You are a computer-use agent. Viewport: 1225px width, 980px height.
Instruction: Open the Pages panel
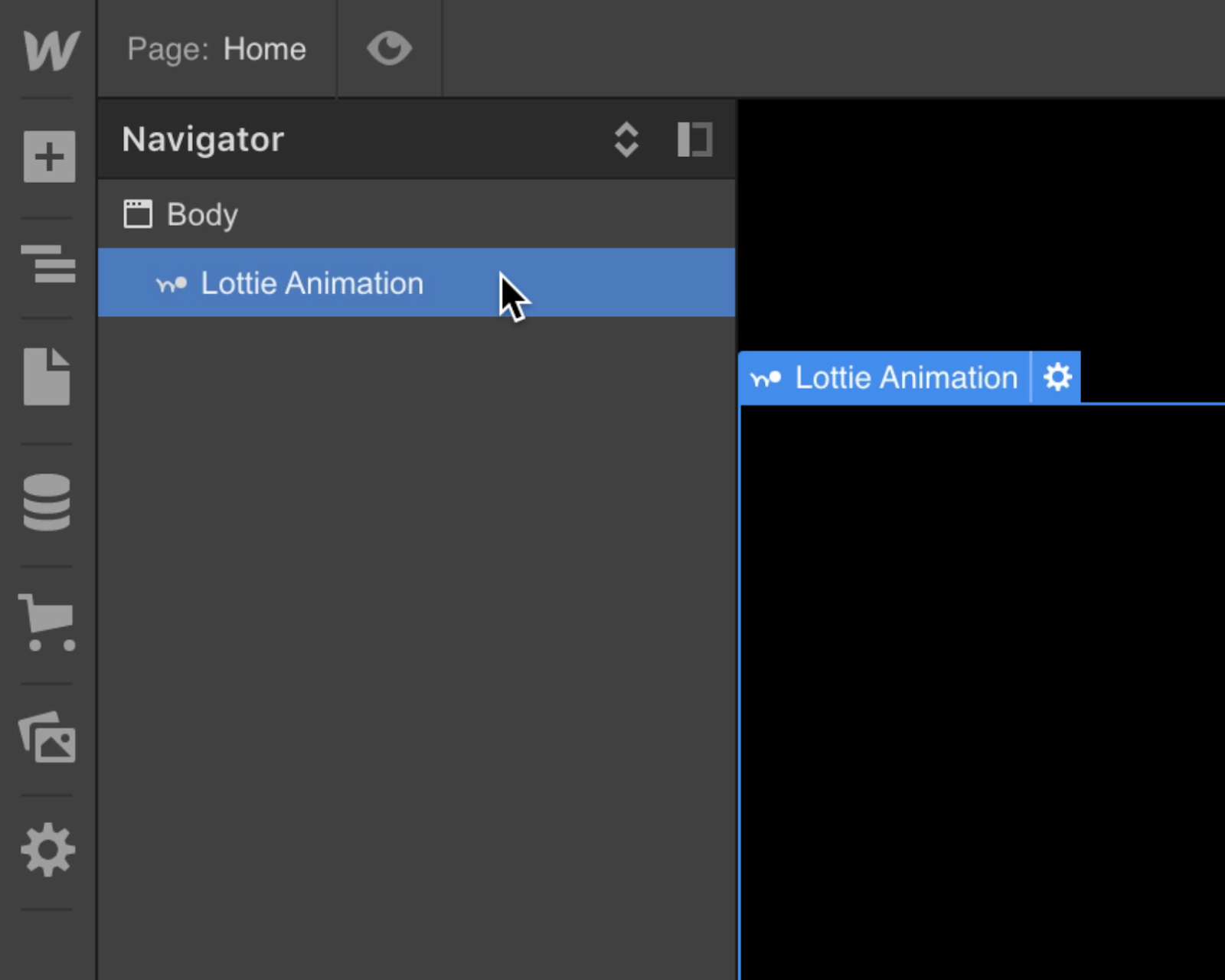click(x=47, y=377)
